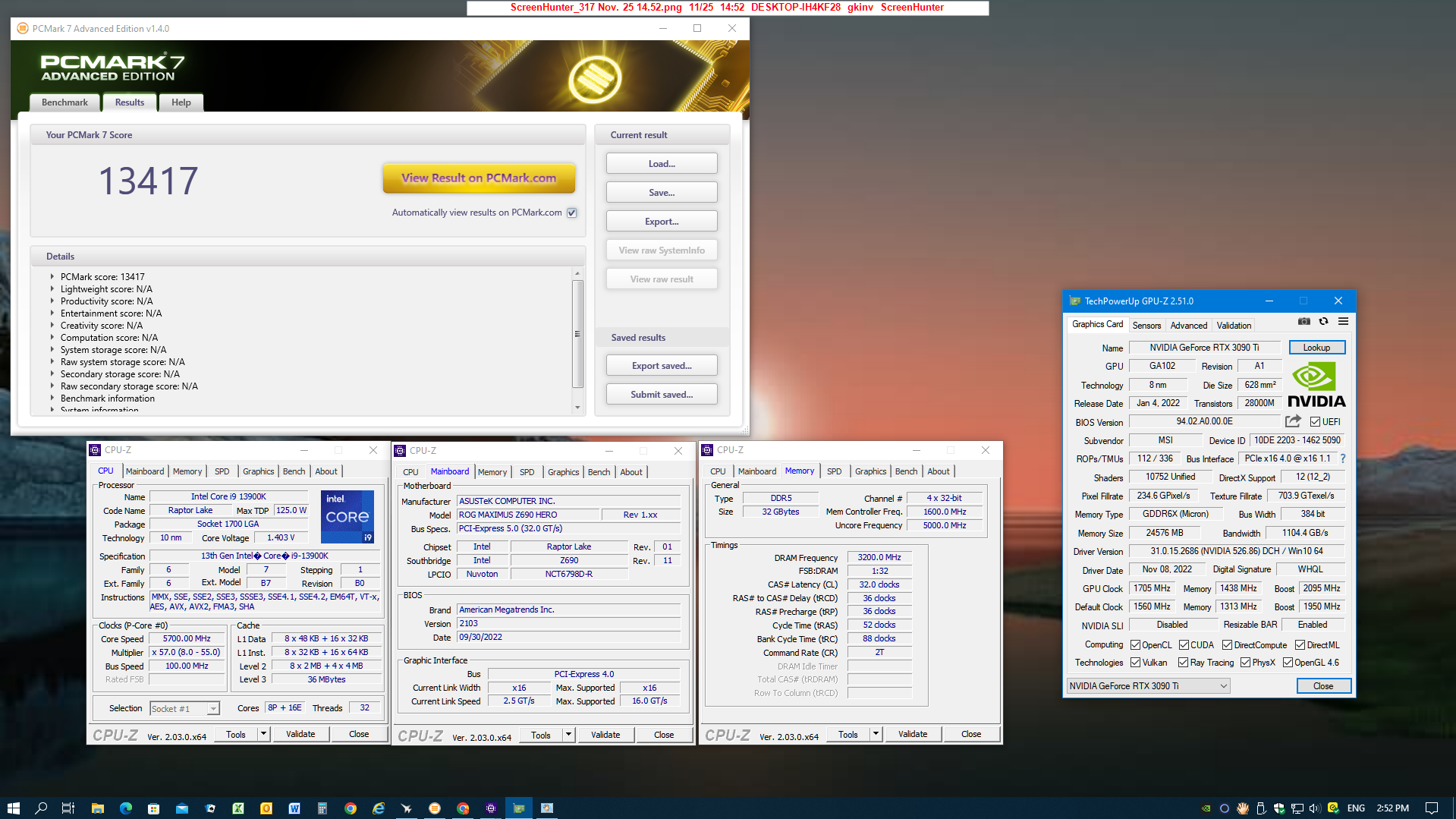Toggle the Vulkan checkbox
This screenshot has width=1456, height=819.
pos(1136,662)
